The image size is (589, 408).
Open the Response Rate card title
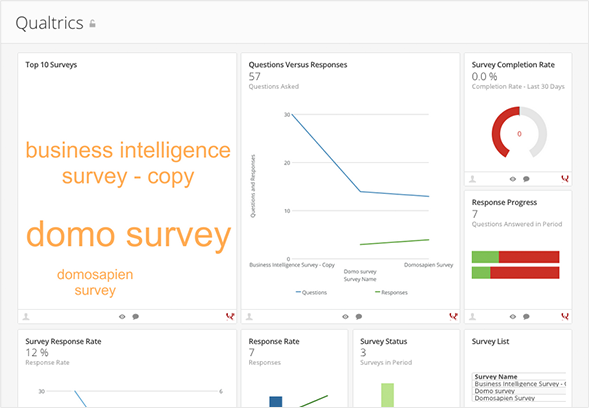[274, 341]
